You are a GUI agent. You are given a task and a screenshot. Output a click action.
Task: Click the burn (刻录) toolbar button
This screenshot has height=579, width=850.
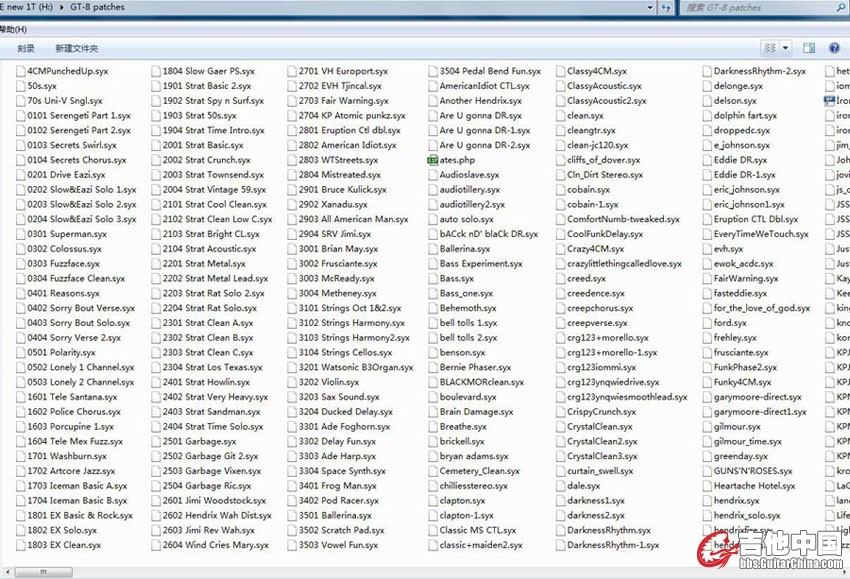coord(26,48)
